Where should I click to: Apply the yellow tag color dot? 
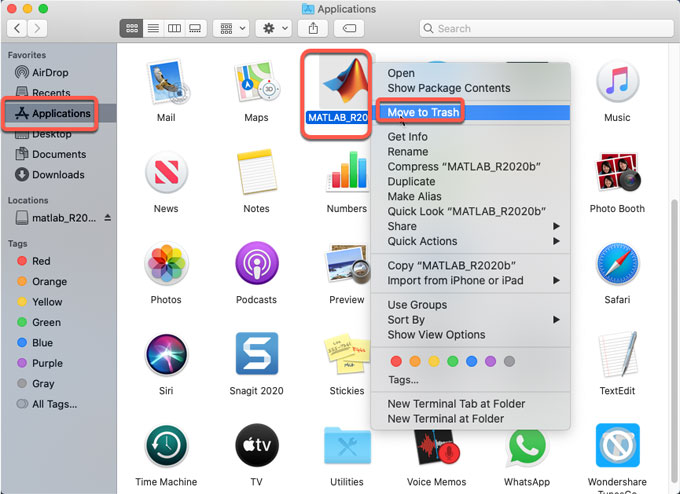[x=434, y=361]
